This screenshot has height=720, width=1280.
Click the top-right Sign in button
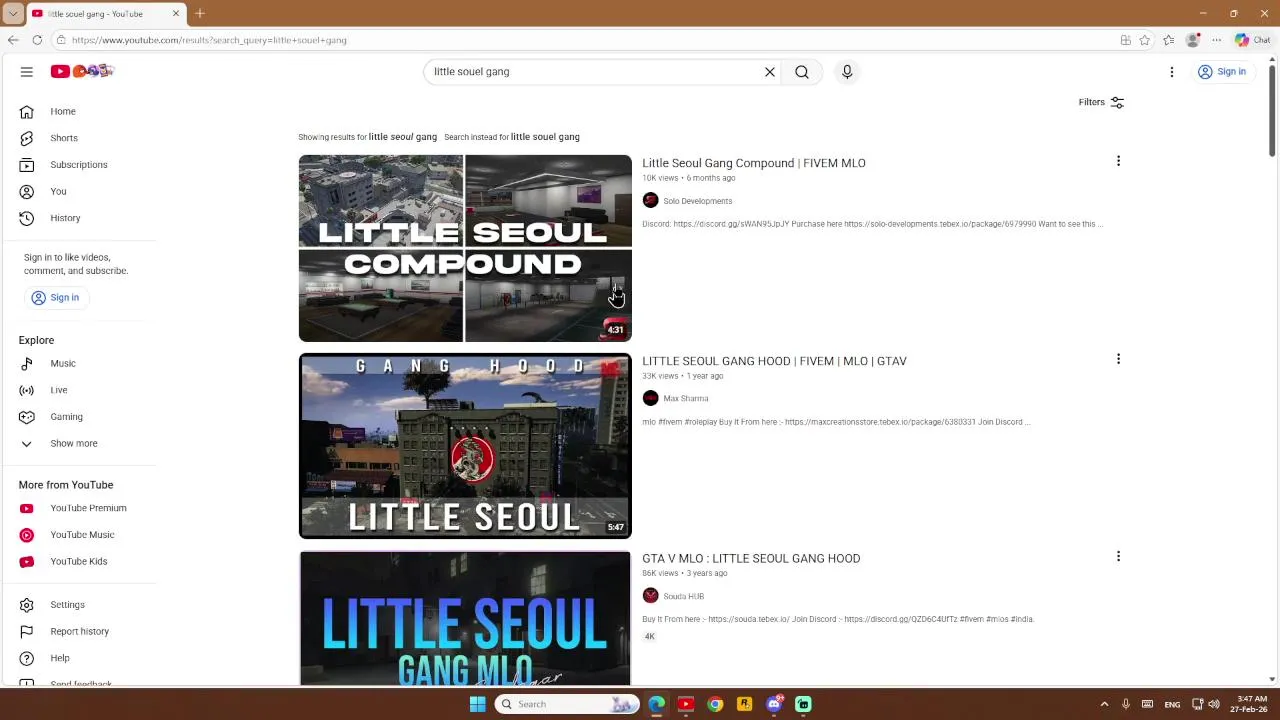1222,72
